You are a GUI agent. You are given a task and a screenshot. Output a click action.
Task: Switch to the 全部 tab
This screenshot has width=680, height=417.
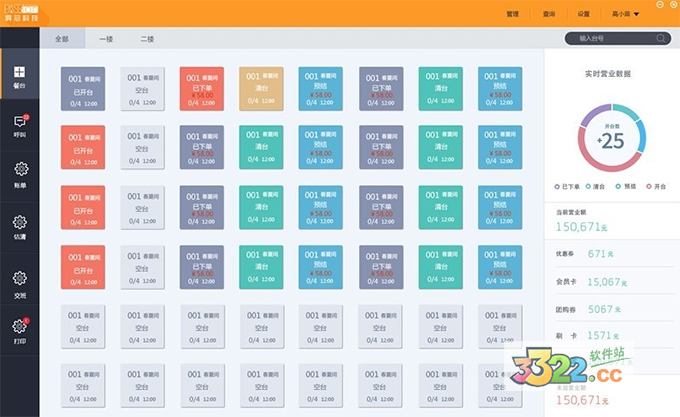(62, 39)
